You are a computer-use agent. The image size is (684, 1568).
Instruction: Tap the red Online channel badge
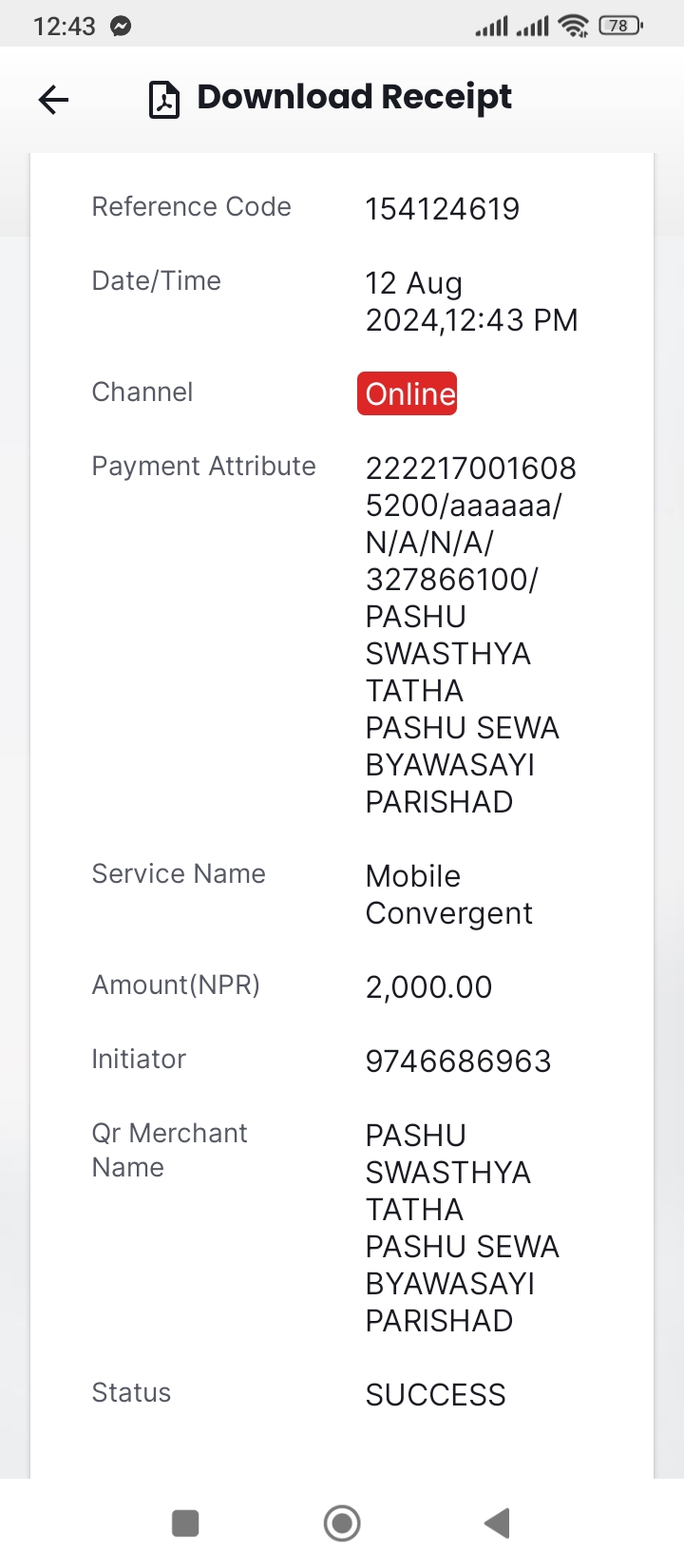(x=408, y=393)
